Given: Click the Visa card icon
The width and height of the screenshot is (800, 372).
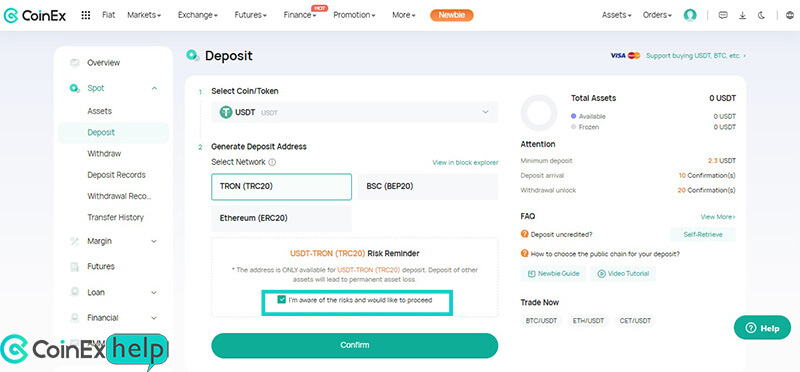Looking at the screenshot, I should 618,56.
